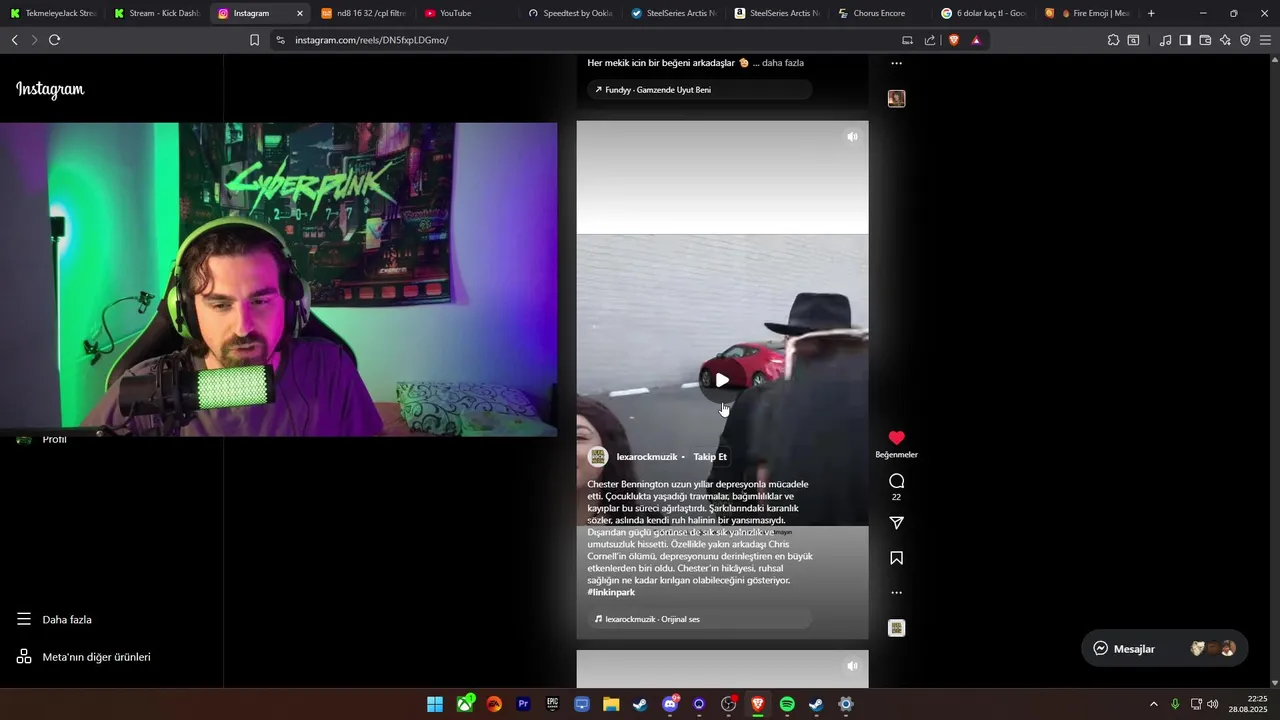Open Windows Start menu
This screenshot has height=720, width=1280.
435,704
